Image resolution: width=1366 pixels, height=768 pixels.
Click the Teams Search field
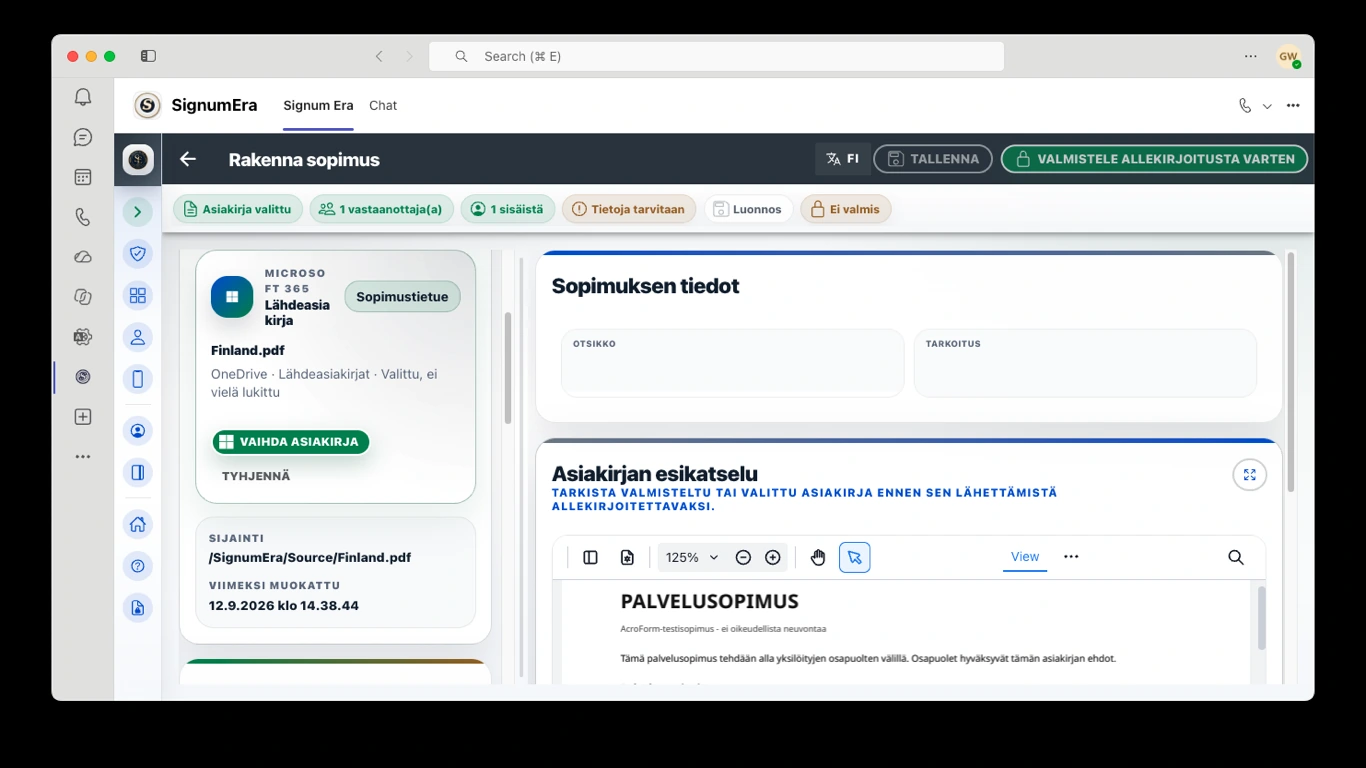716,56
